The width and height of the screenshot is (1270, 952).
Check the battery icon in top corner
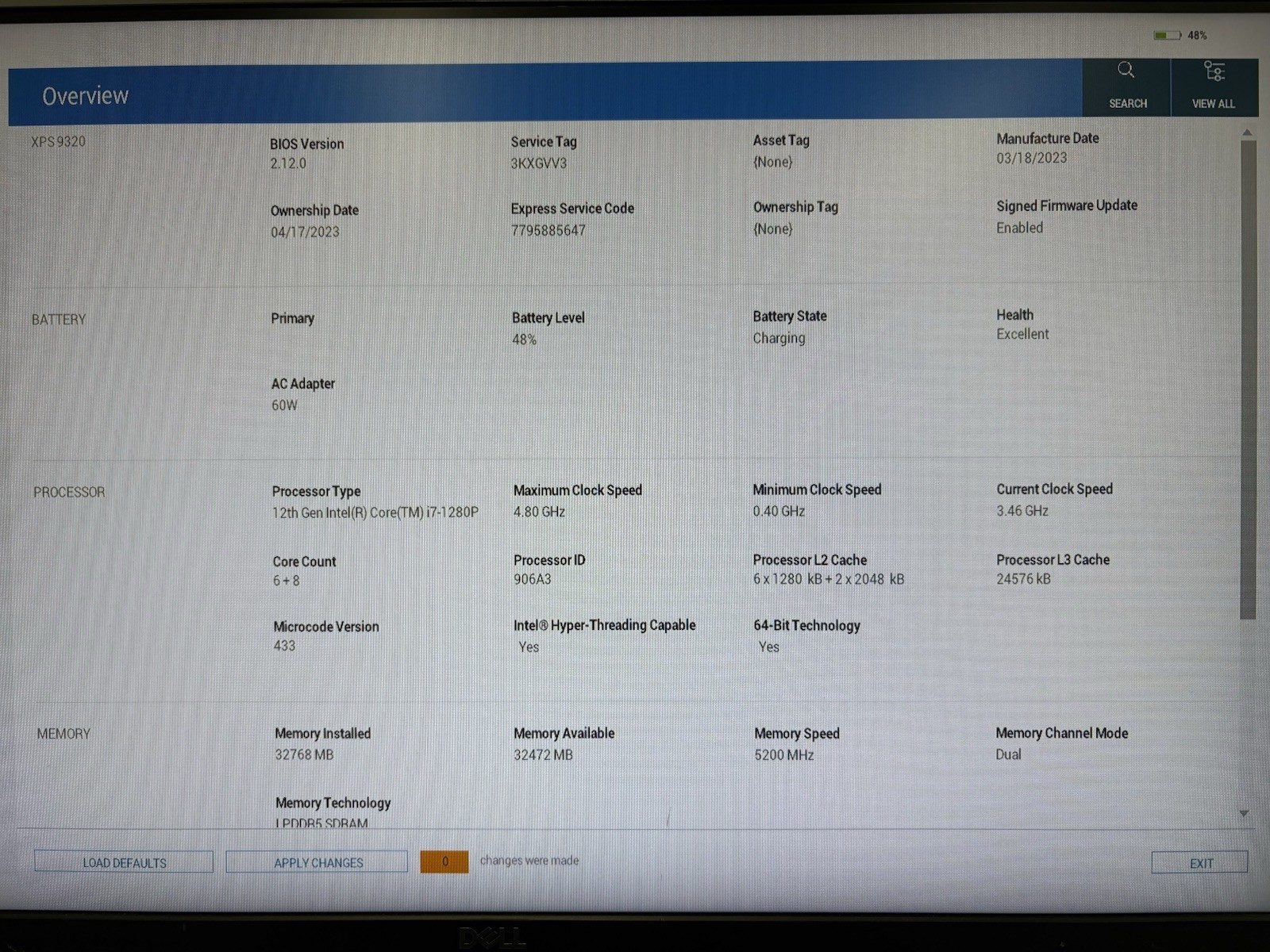(x=1167, y=35)
